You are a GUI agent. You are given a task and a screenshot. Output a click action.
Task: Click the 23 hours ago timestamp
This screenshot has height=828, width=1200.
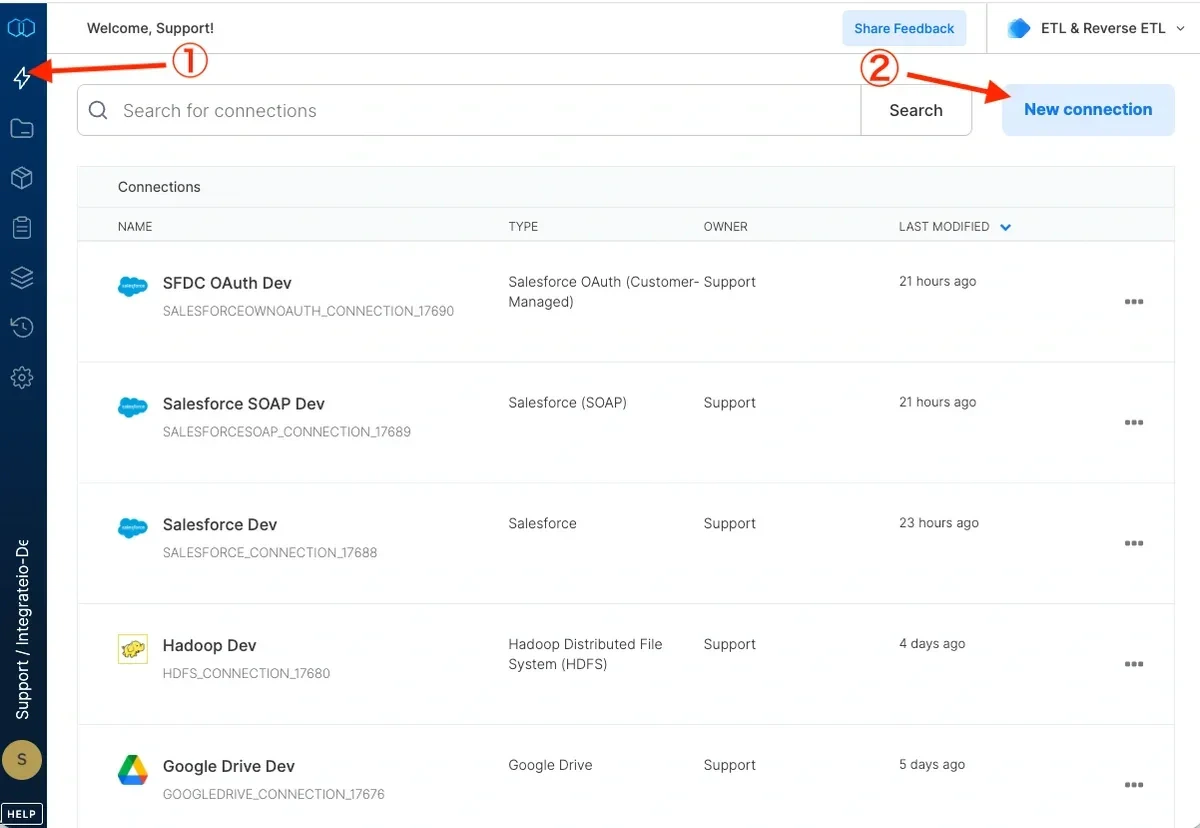pos(938,523)
